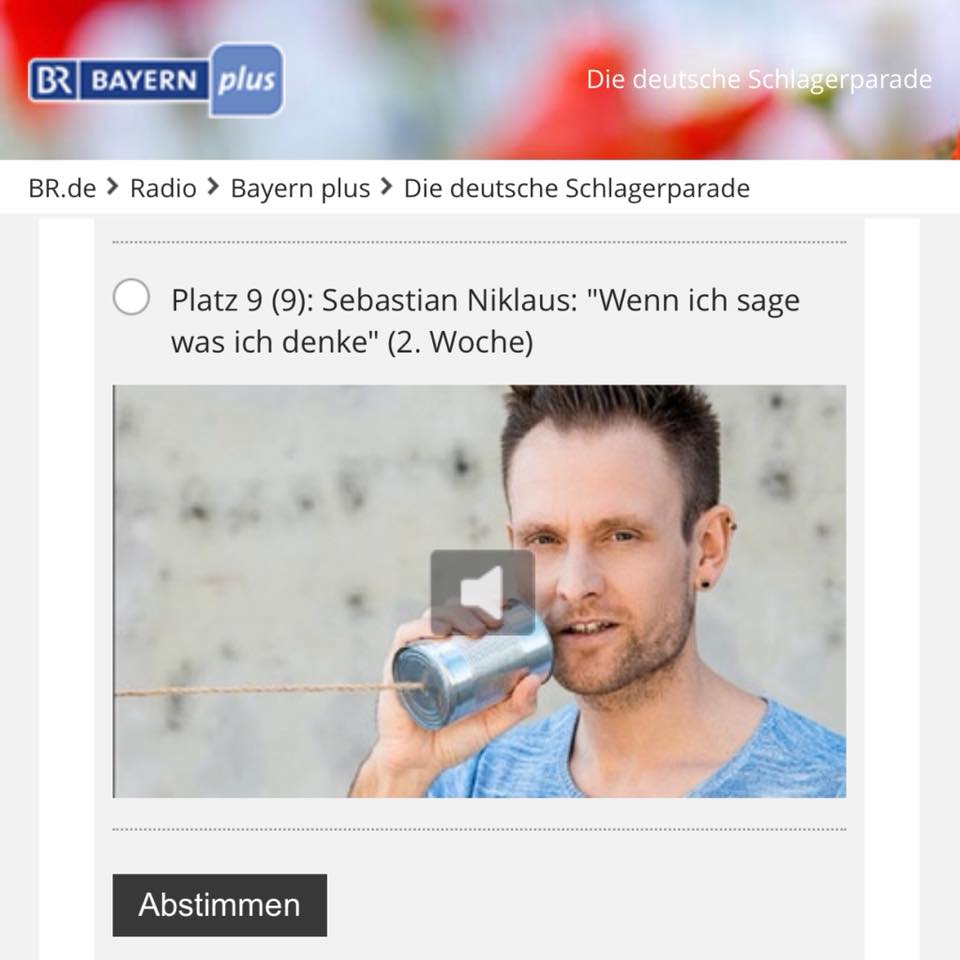Viewport: 960px width, 960px height.
Task: Click chevron arrow after Radio breadcrumb
Action: (213, 187)
